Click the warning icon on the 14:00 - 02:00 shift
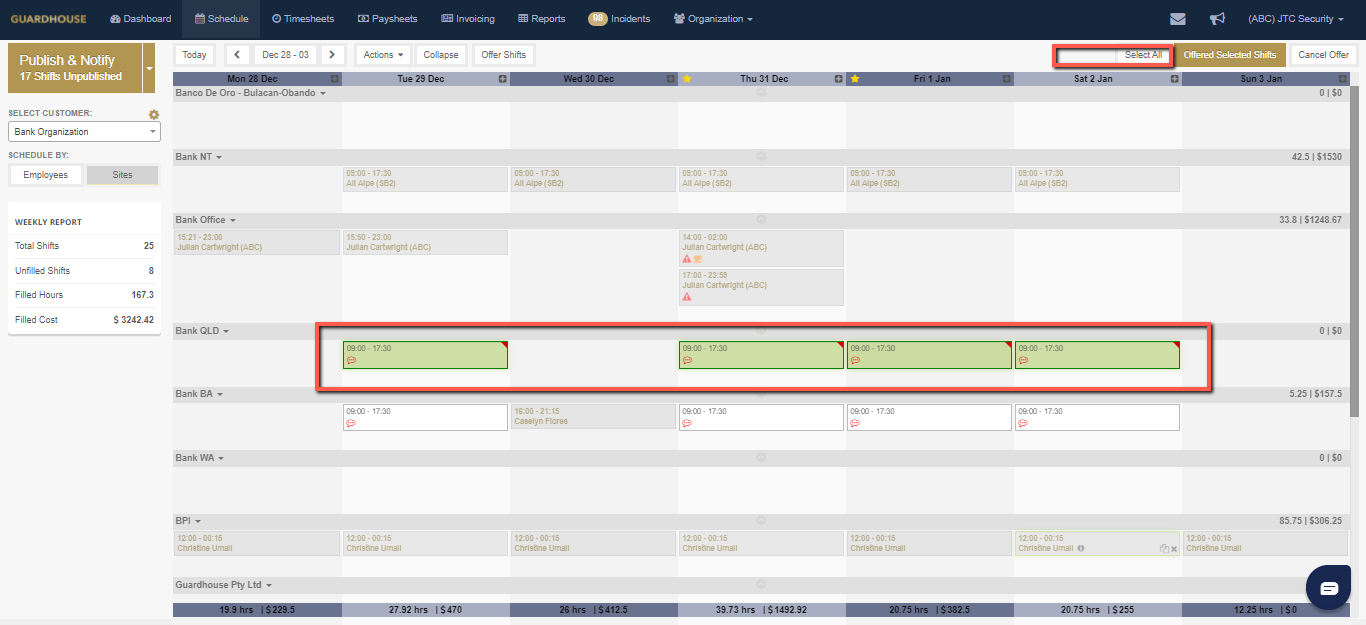1366x625 pixels. point(687,259)
